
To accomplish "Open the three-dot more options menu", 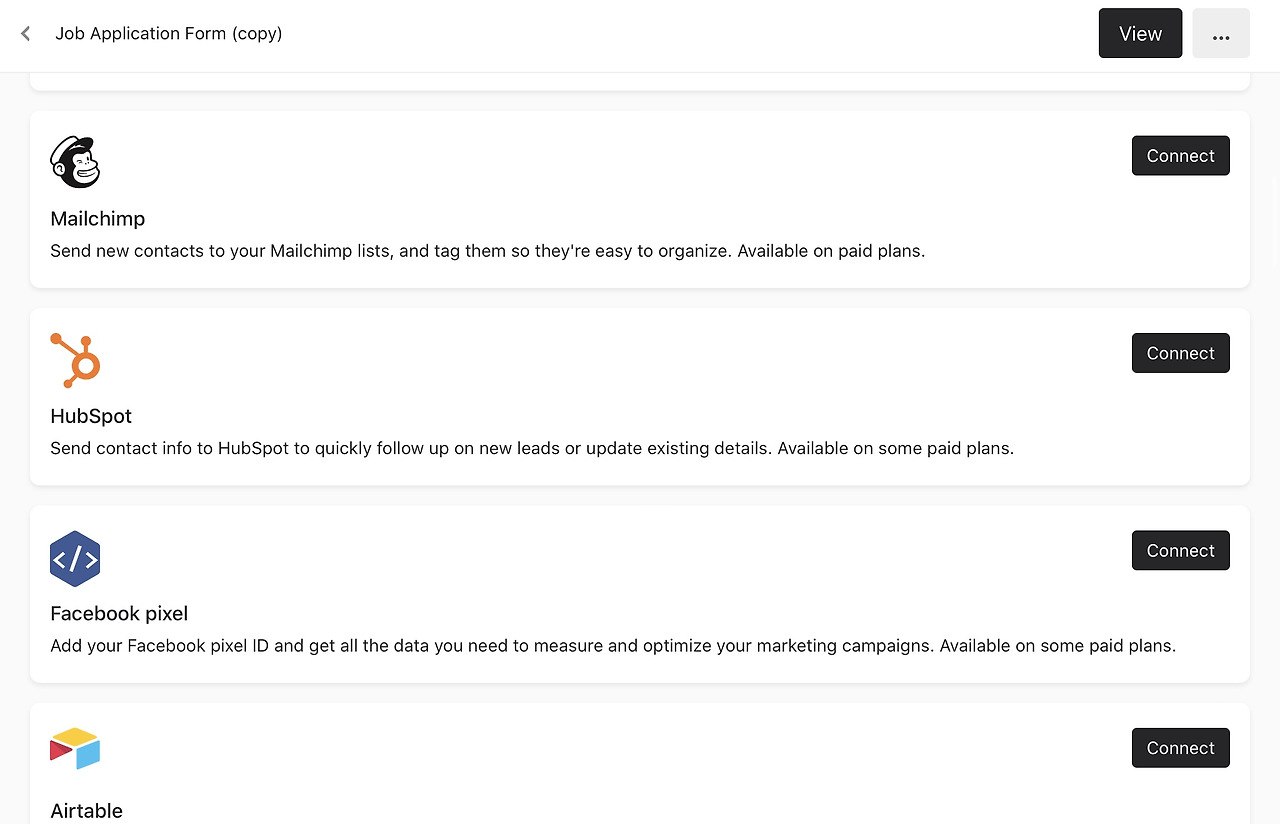I will coord(1220,34).
